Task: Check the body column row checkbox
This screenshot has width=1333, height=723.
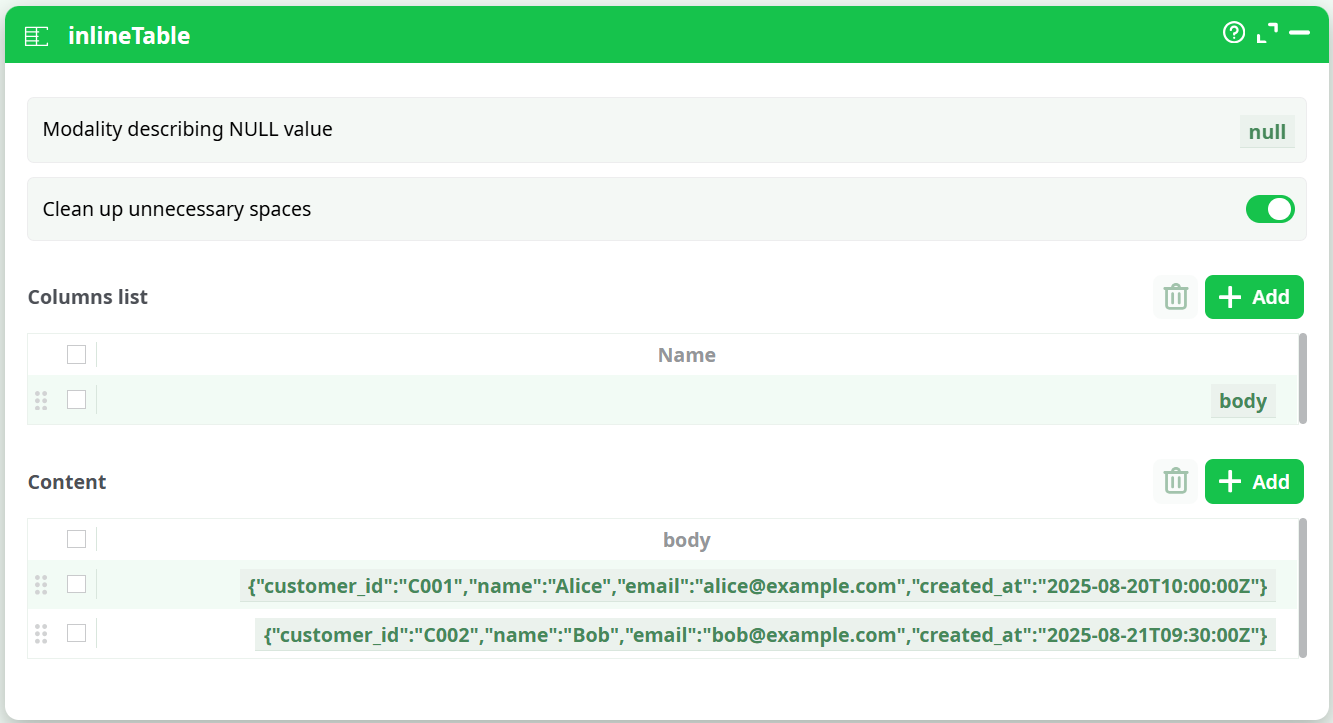Action: (76, 400)
